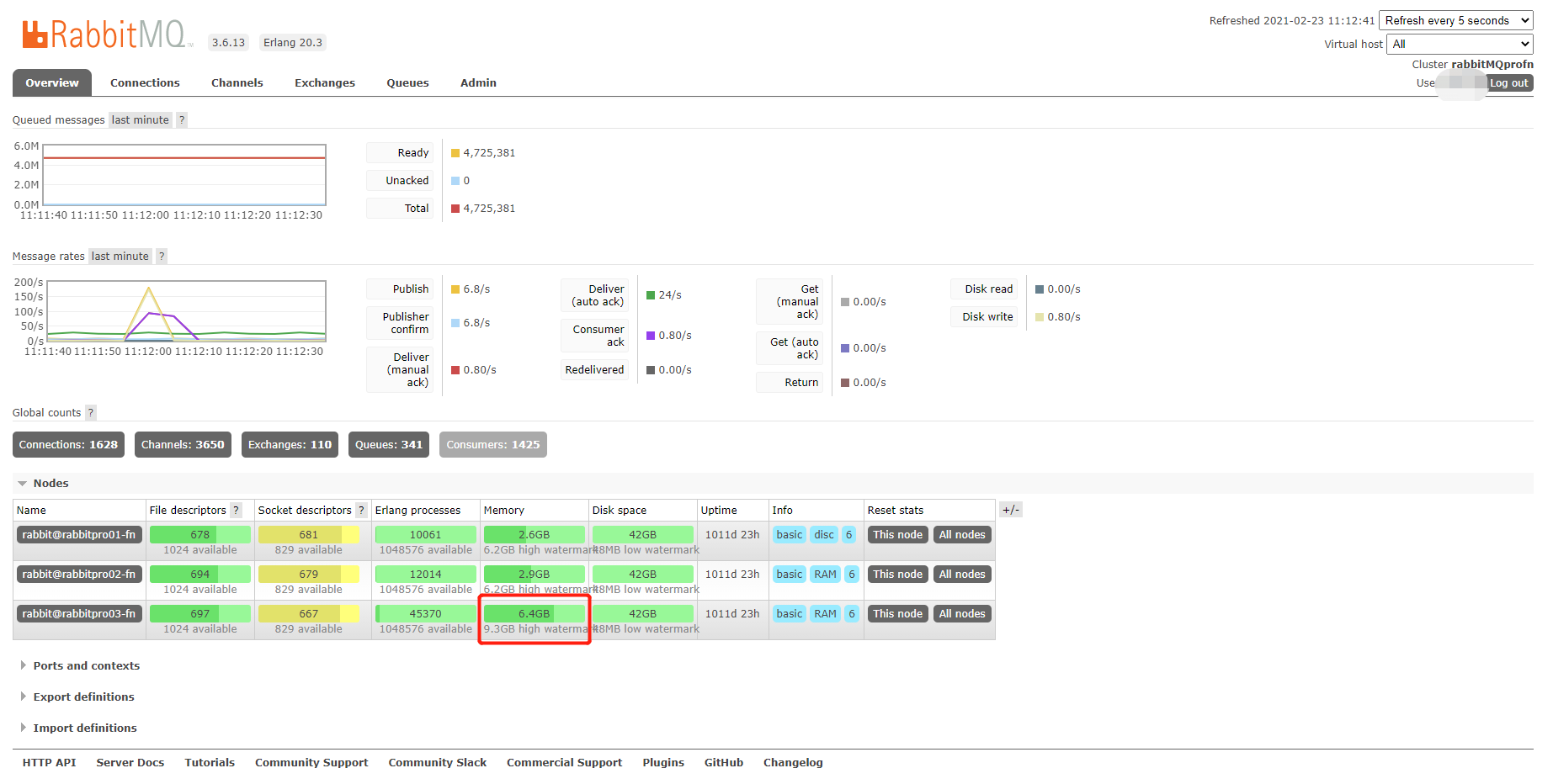Click the 45370 Erlang processes bar
This screenshot has width=1553, height=784.
tap(426, 614)
